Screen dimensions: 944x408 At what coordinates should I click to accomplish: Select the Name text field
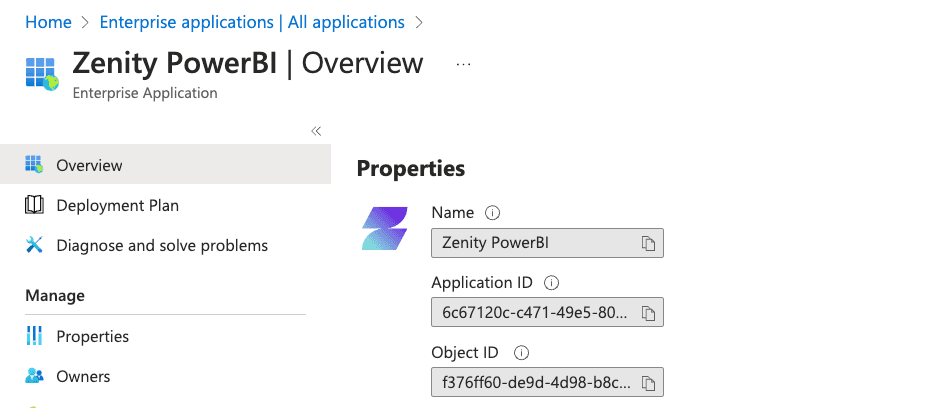(547, 243)
